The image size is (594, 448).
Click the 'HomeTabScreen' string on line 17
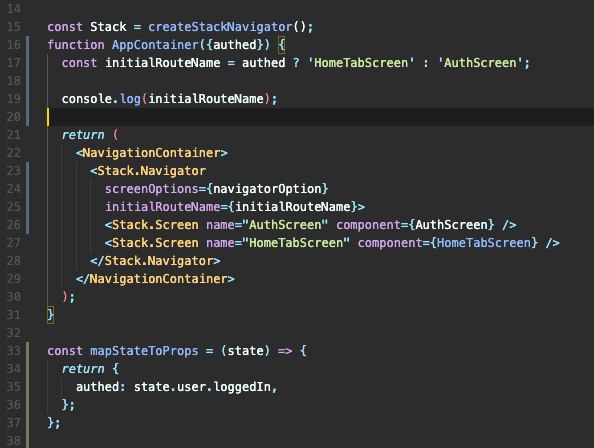pyautogui.click(x=361, y=63)
